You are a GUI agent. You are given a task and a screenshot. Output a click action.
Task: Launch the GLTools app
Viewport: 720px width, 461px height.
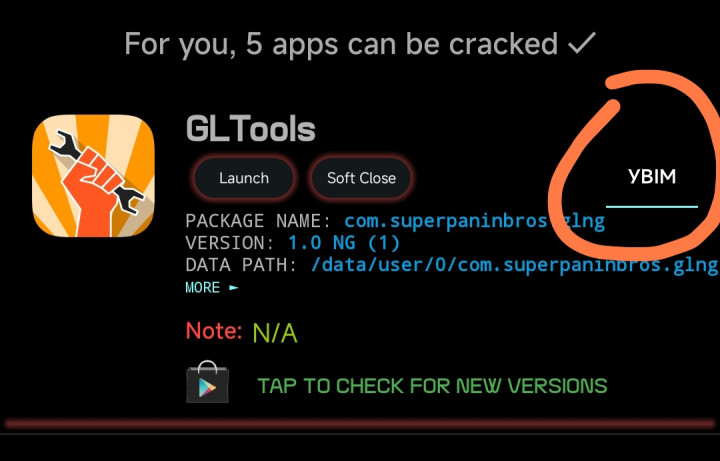(x=244, y=178)
